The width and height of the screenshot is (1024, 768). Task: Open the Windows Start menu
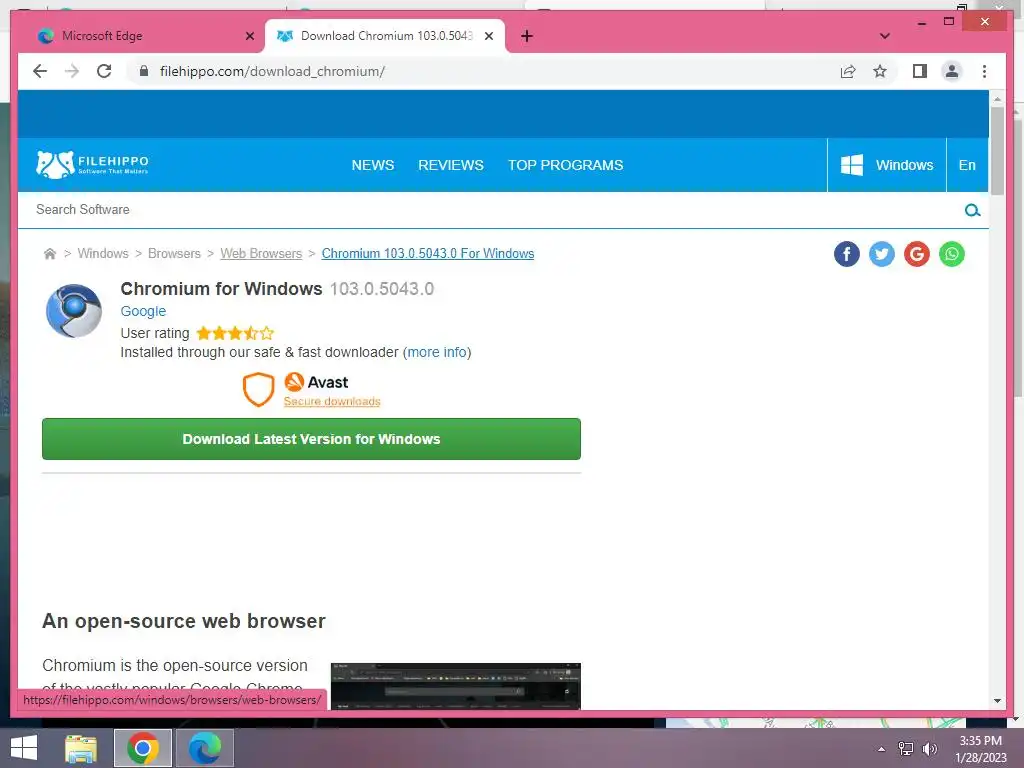(x=24, y=748)
